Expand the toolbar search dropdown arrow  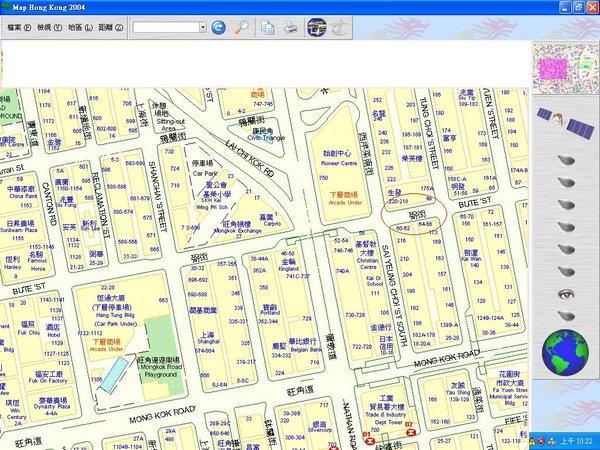(x=203, y=27)
